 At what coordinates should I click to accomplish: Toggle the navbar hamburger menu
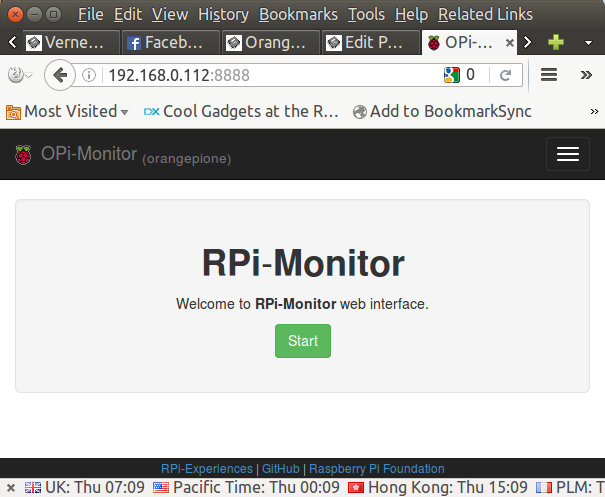pos(568,154)
